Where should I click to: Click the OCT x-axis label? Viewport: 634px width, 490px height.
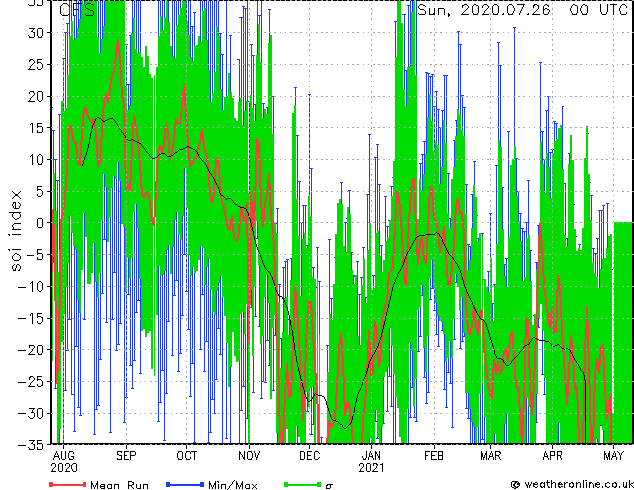point(187,456)
